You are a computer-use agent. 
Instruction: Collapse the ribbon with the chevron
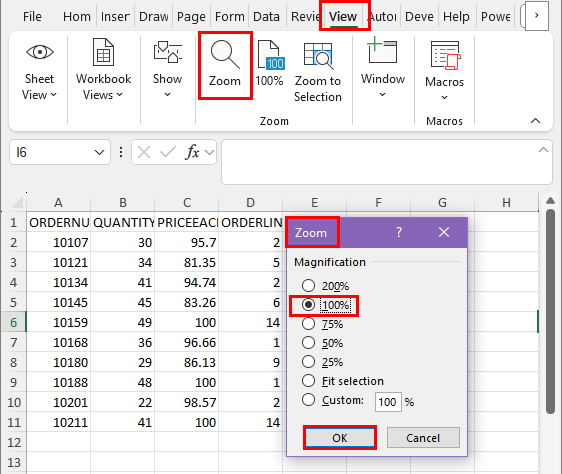click(535, 121)
